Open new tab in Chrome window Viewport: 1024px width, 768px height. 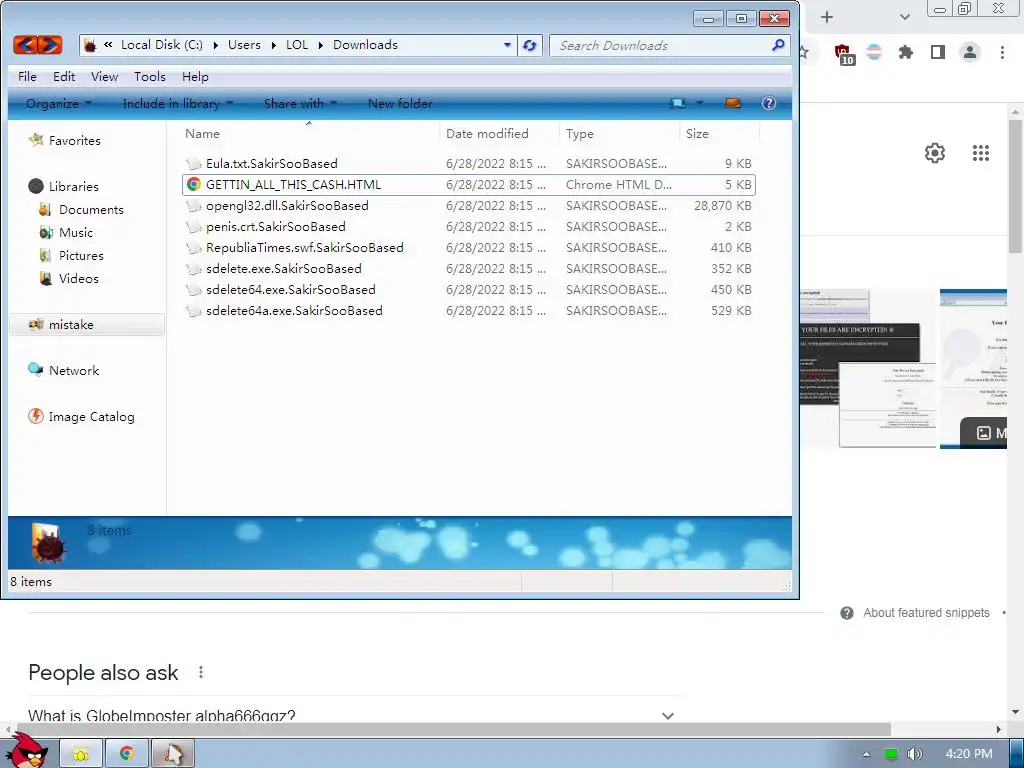click(827, 17)
